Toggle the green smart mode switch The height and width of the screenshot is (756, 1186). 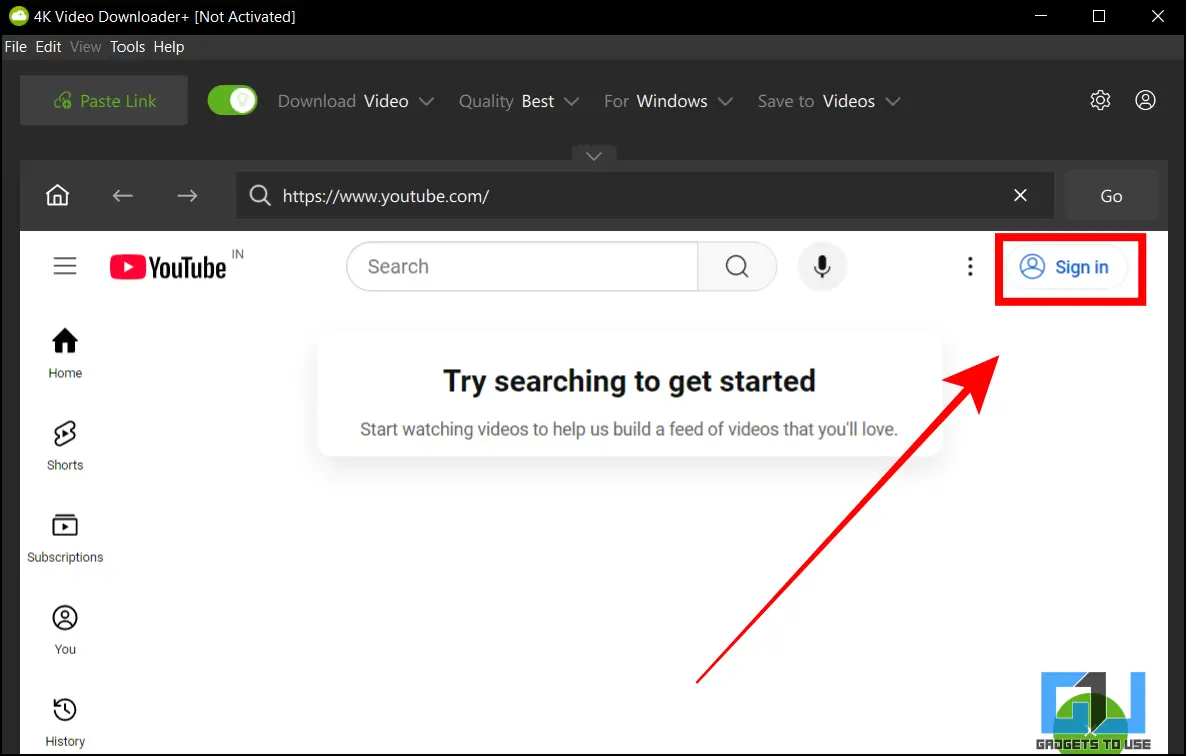tap(232, 101)
